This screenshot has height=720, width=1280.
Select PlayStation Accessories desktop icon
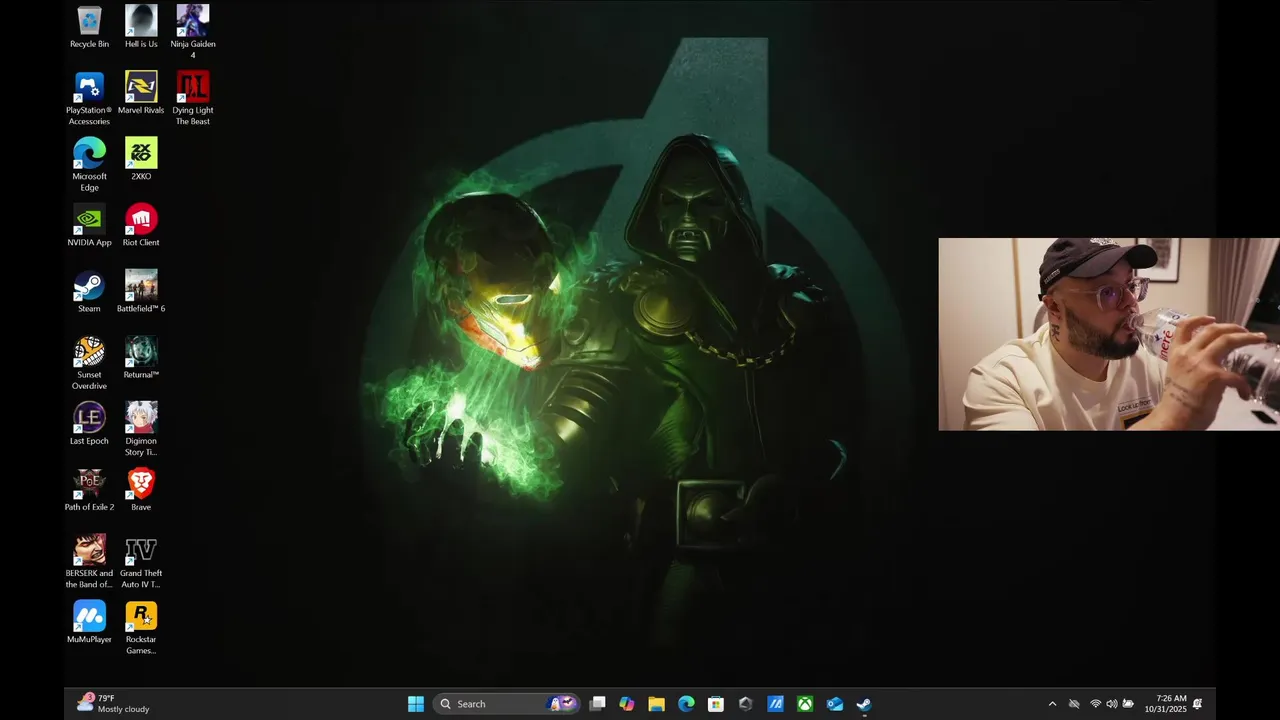(89, 99)
